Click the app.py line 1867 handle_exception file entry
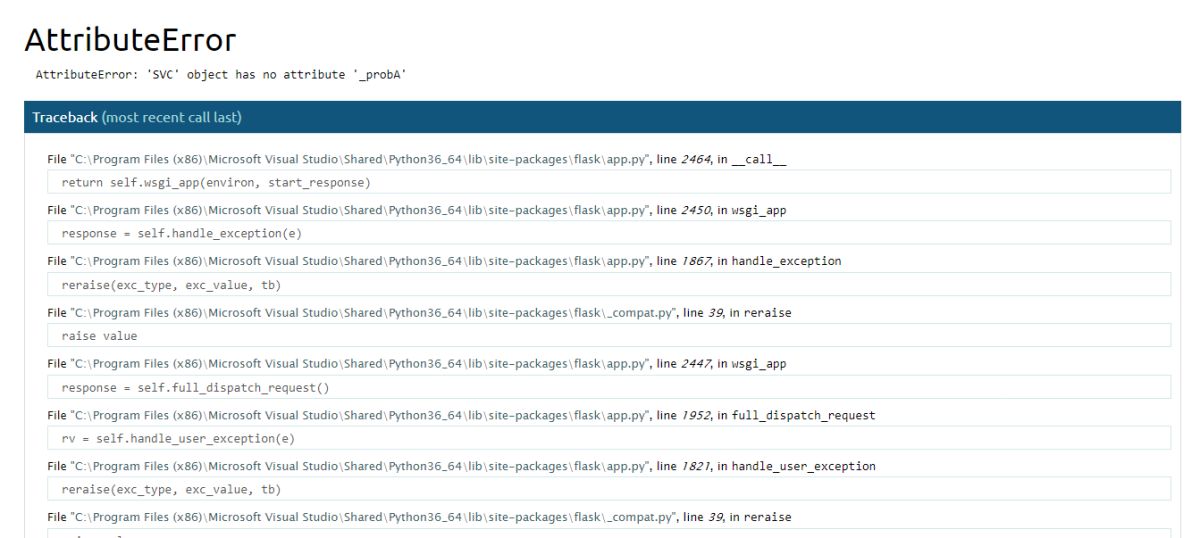This screenshot has height=538, width=1200. click(445, 261)
